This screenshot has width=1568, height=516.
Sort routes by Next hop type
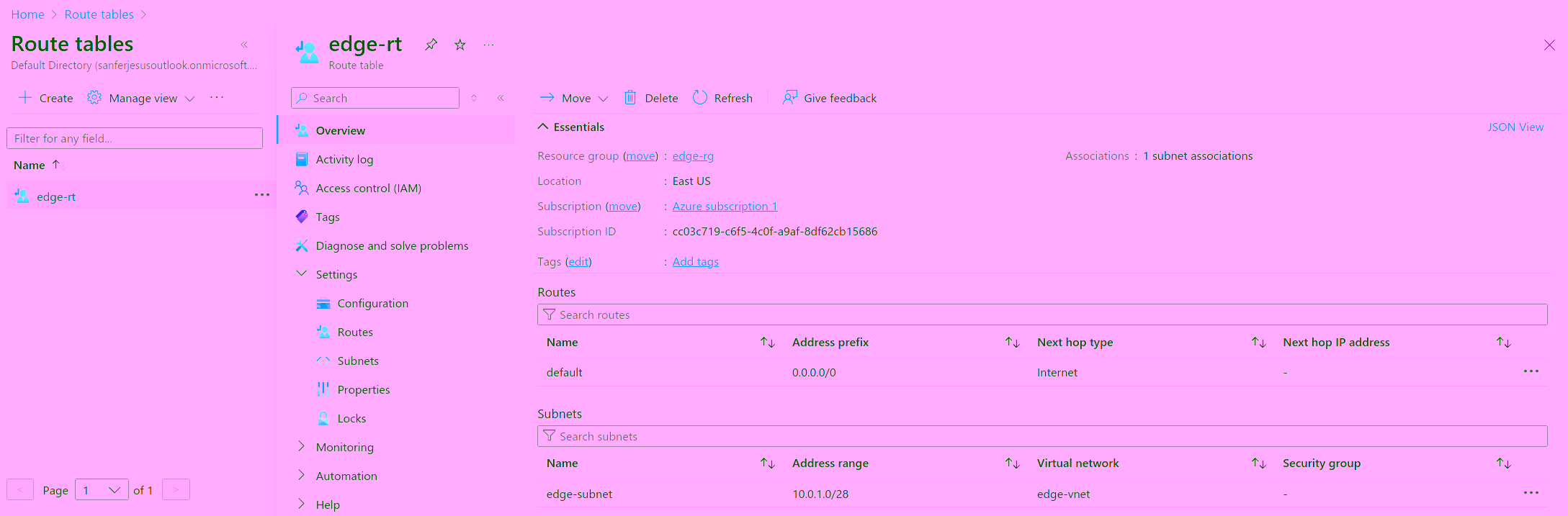point(1259,343)
